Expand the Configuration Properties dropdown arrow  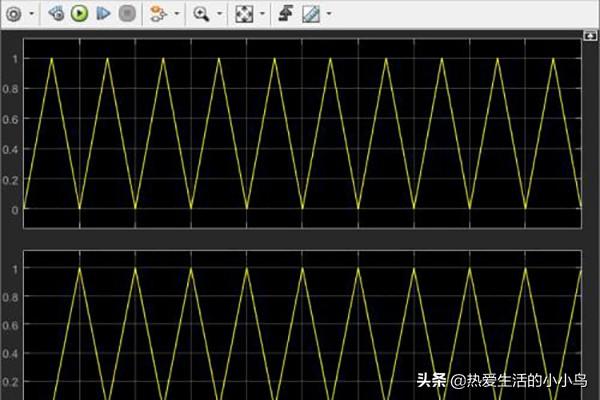[32, 15]
